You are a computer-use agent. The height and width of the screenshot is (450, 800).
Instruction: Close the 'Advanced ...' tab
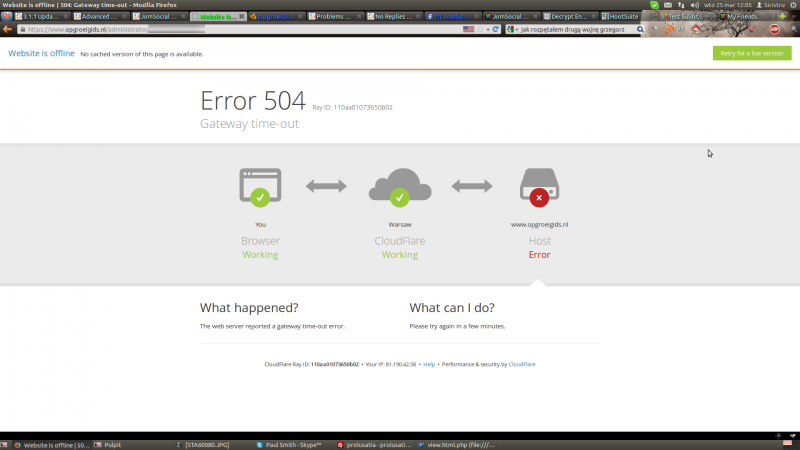124,16
